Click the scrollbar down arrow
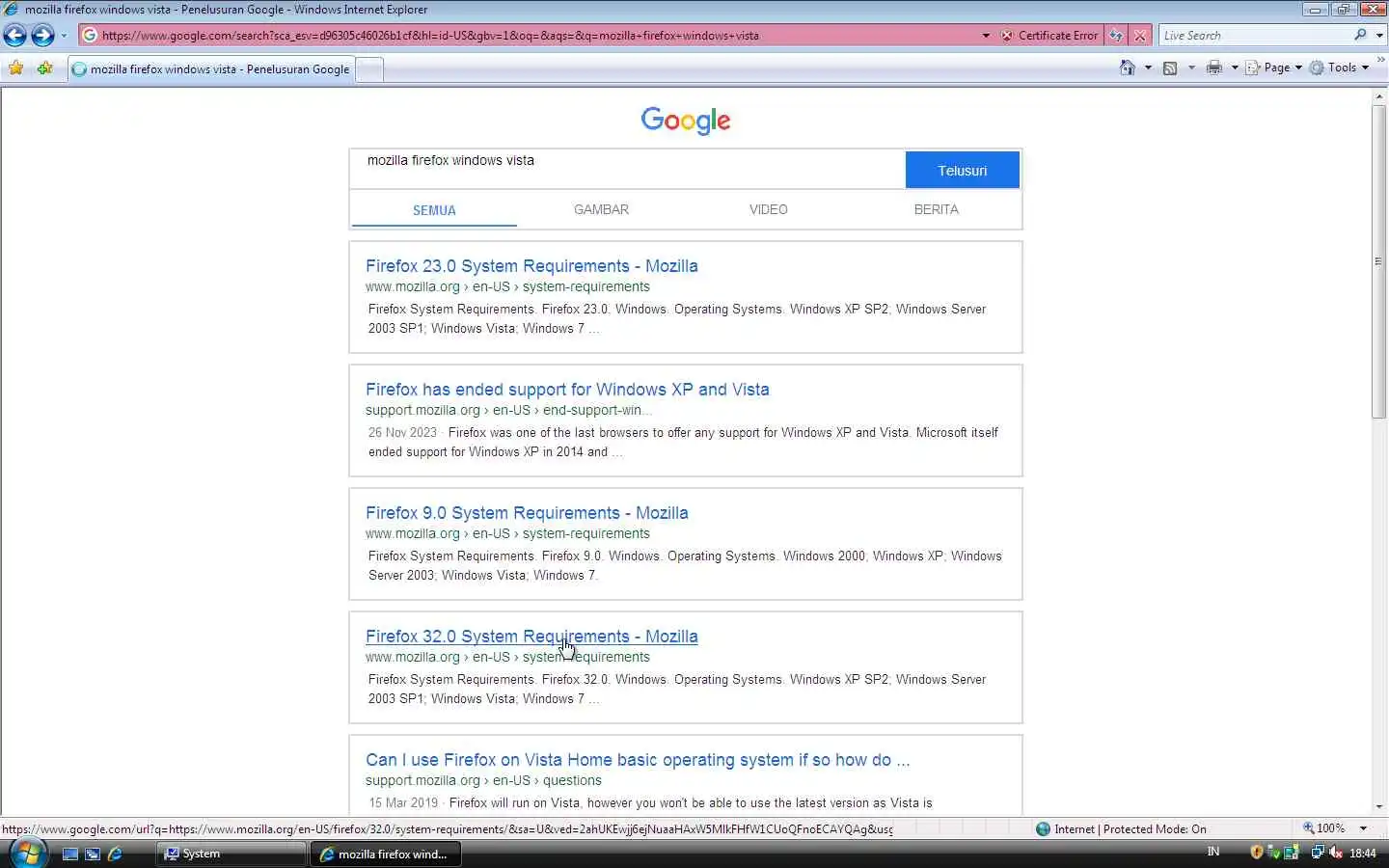 point(1378,806)
